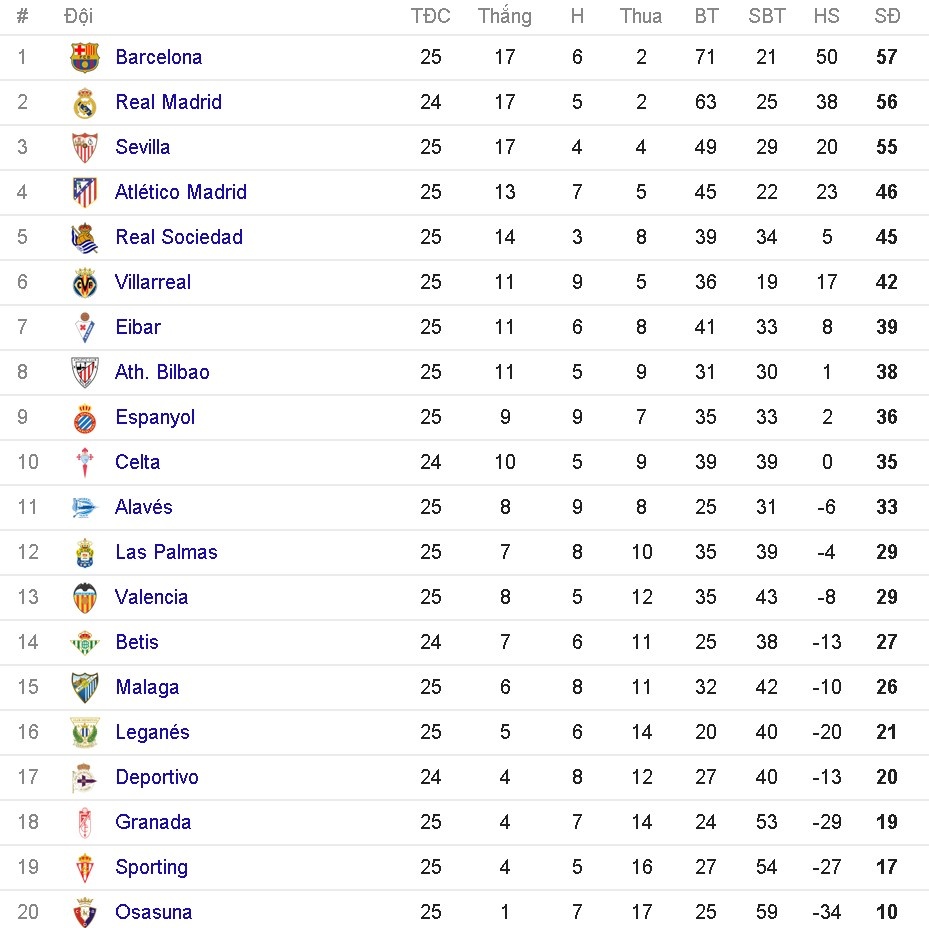This screenshot has width=929, height=928.
Task: Click the Real Madrid club crest
Action: point(85,102)
